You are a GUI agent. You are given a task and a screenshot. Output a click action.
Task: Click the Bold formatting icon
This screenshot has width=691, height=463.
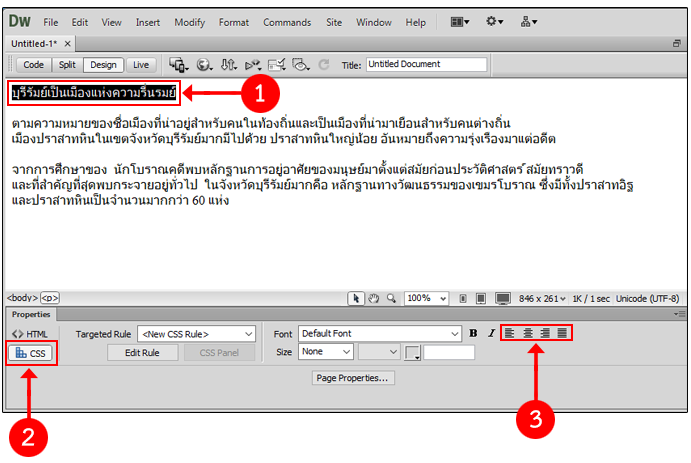click(x=474, y=333)
